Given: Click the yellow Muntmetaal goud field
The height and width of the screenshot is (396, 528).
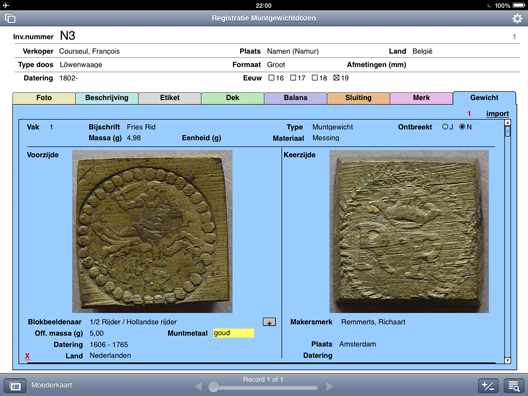Looking at the screenshot, I should pyautogui.click(x=233, y=333).
